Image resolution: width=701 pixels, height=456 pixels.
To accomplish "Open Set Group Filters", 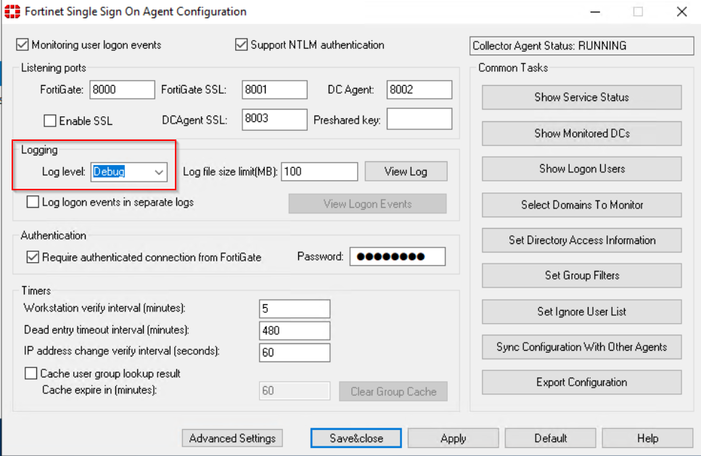I will click(582, 276).
